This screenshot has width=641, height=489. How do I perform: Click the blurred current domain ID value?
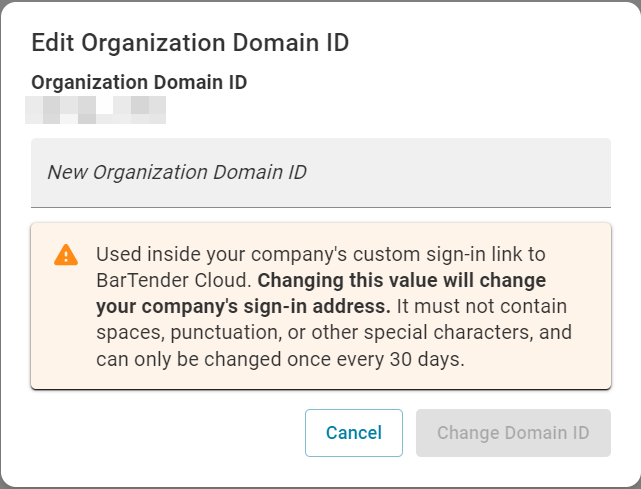click(95, 110)
